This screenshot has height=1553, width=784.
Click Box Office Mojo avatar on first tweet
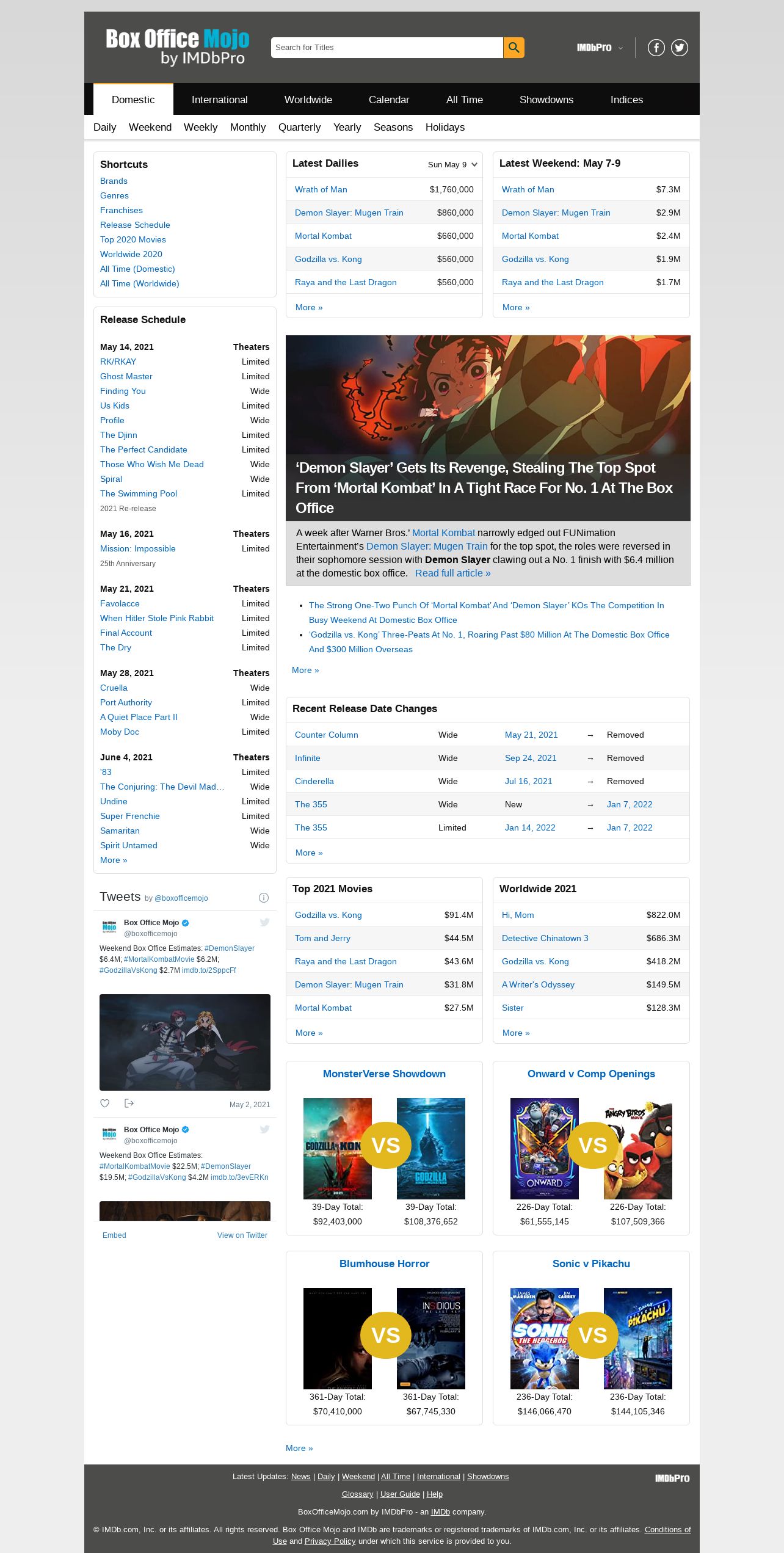pyautogui.click(x=109, y=927)
